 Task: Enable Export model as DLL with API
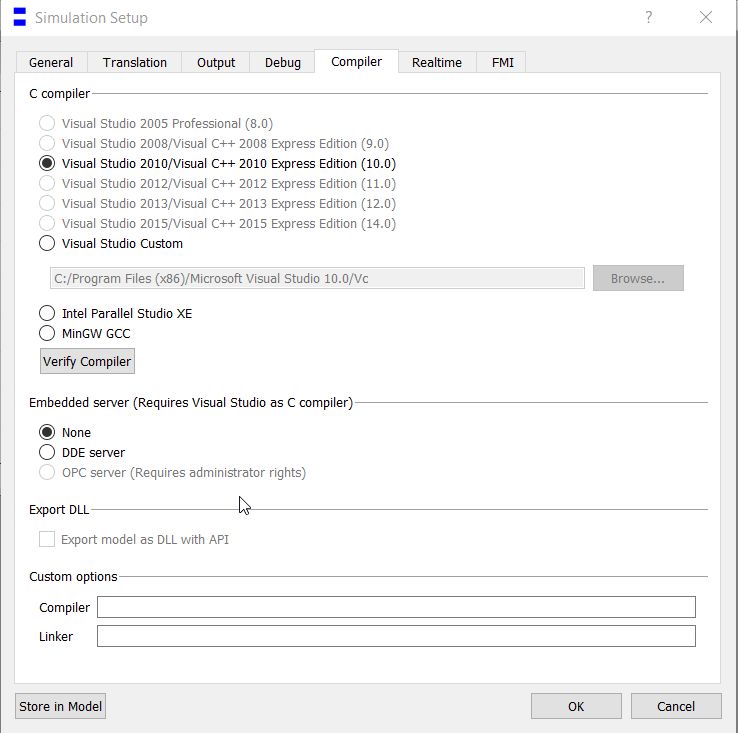[134, 539]
